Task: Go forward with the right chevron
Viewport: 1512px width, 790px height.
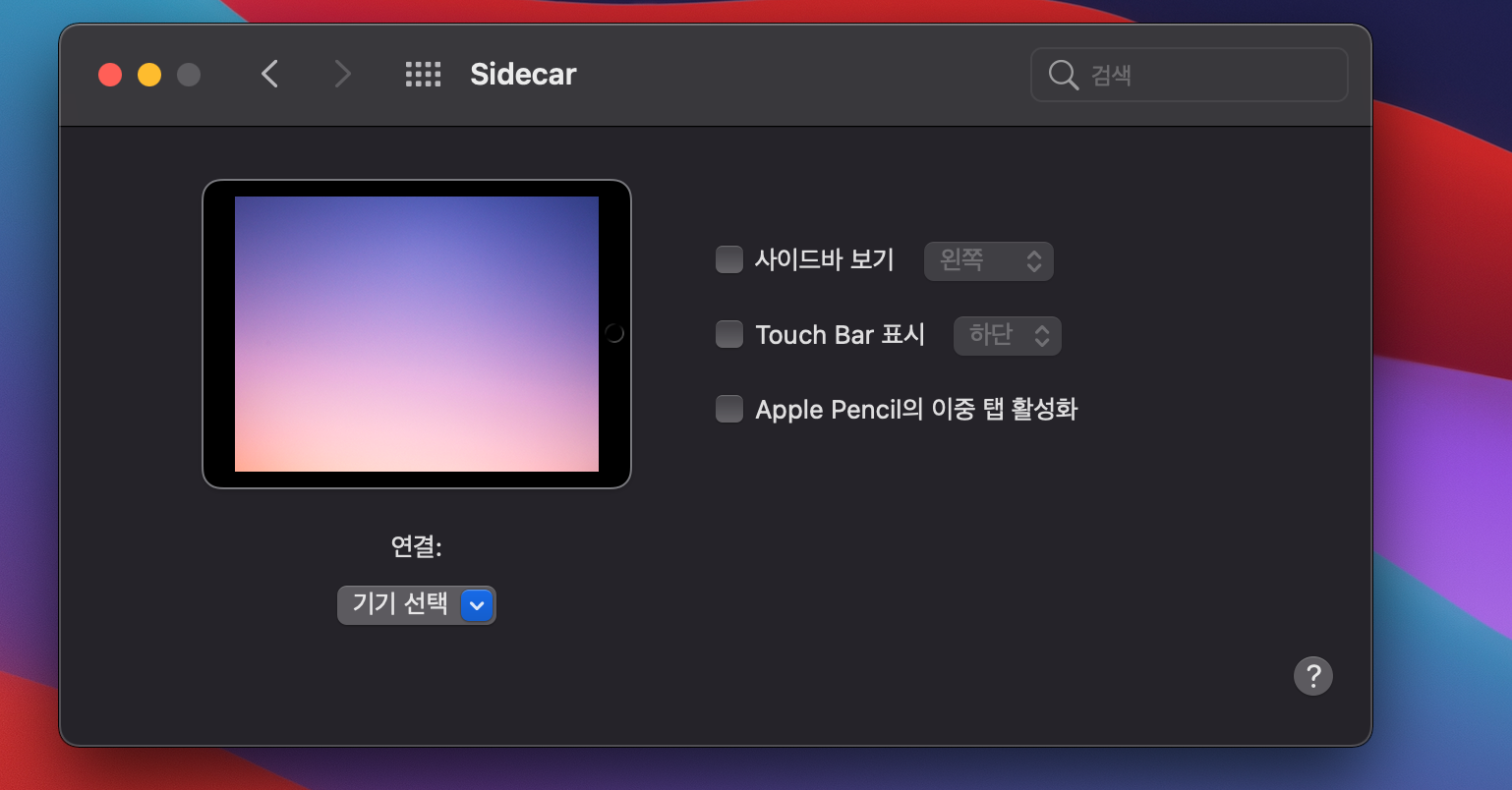Action: tap(342, 74)
